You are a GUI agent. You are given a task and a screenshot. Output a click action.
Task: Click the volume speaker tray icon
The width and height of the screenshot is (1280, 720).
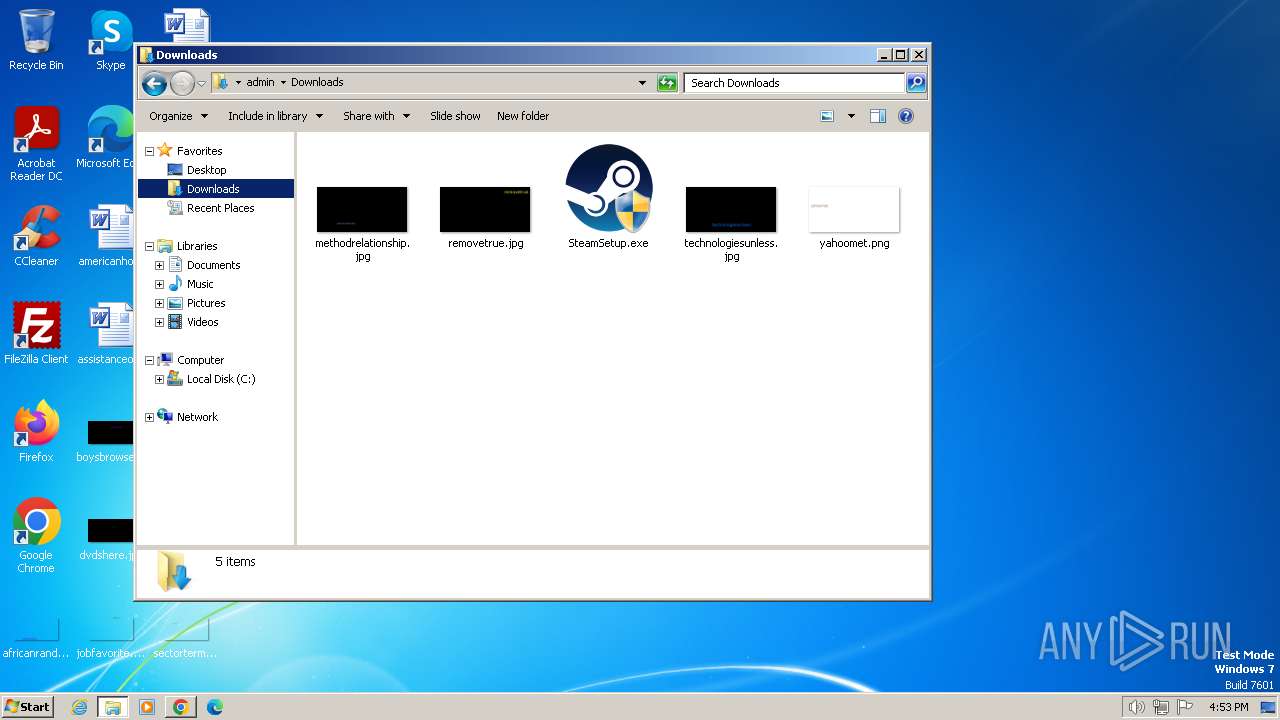coord(1136,707)
